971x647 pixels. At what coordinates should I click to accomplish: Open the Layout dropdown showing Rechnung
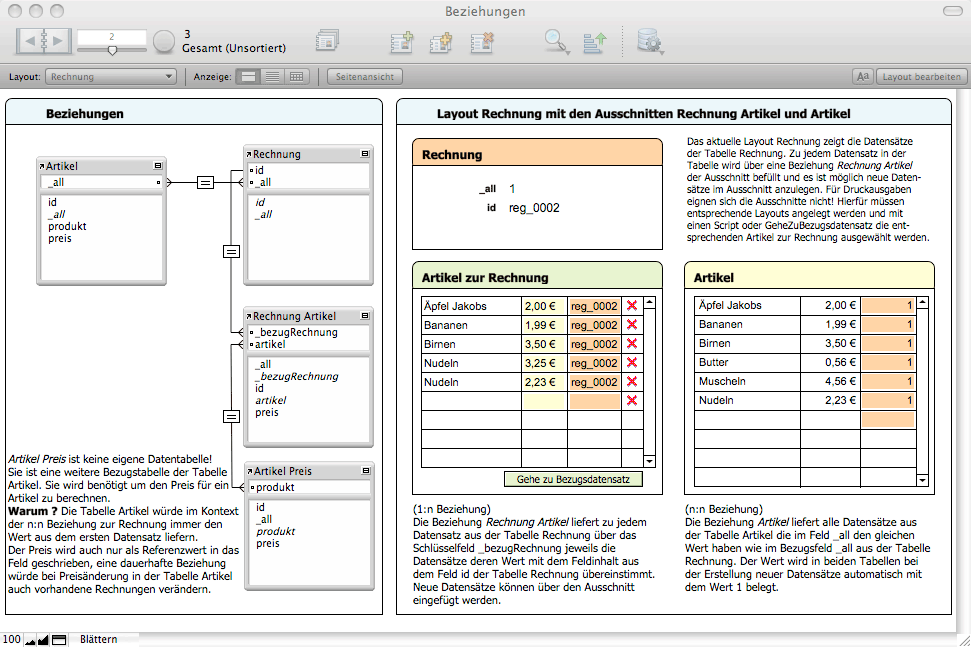[112, 76]
